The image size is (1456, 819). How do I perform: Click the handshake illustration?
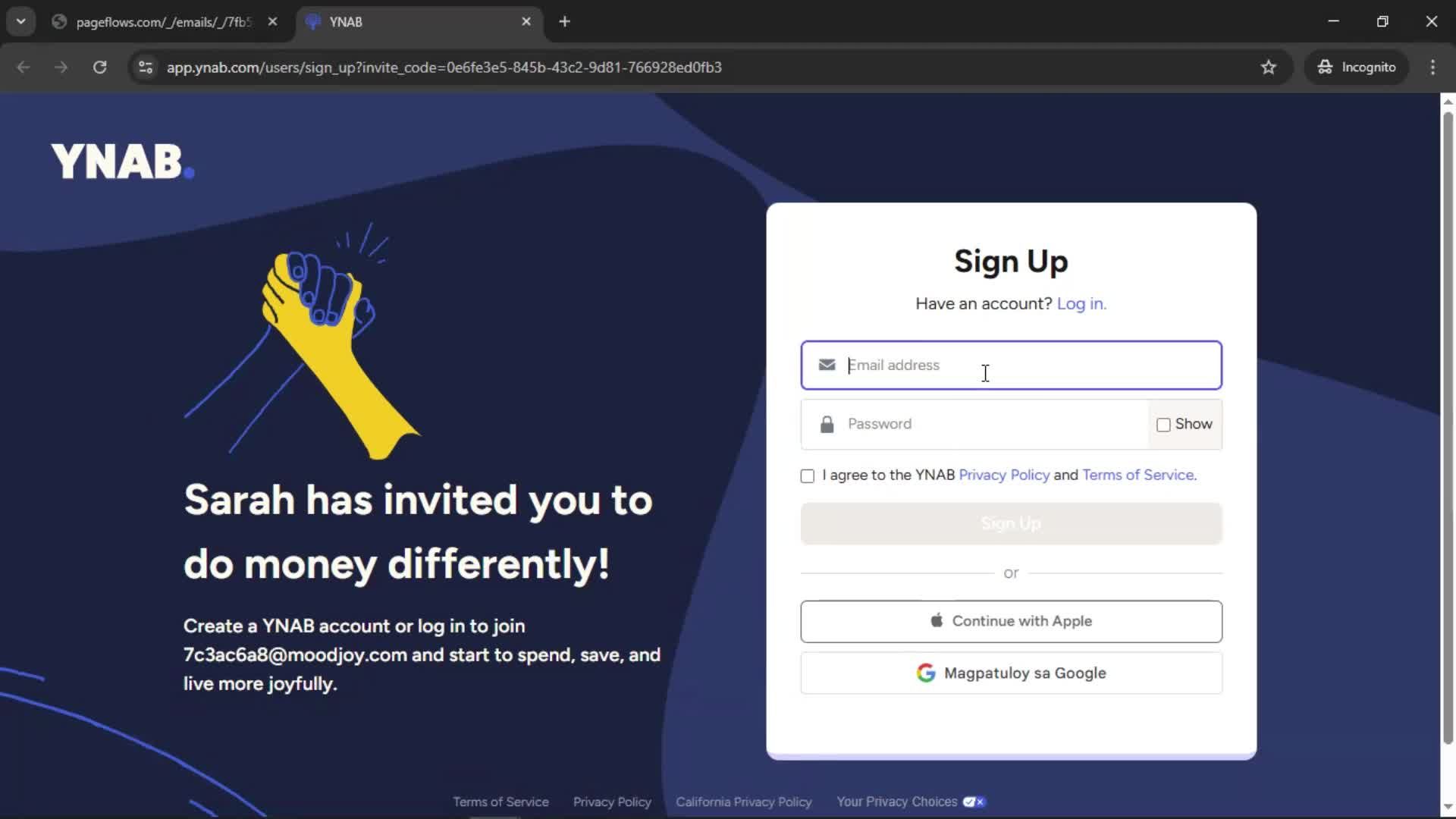click(303, 341)
